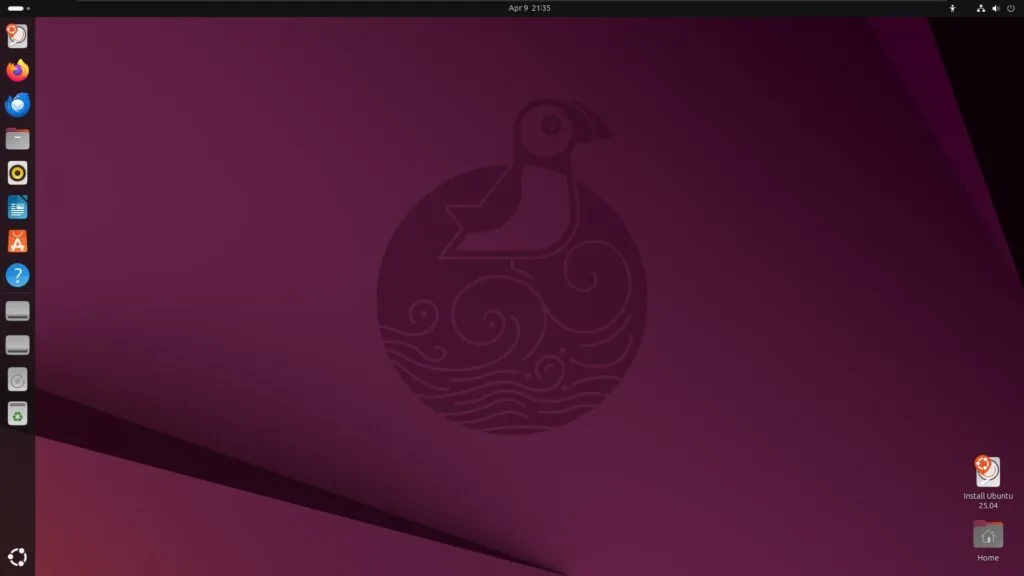The width and height of the screenshot is (1024, 576).
Task: Open the first mounted drive icon
Action: pos(18,311)
